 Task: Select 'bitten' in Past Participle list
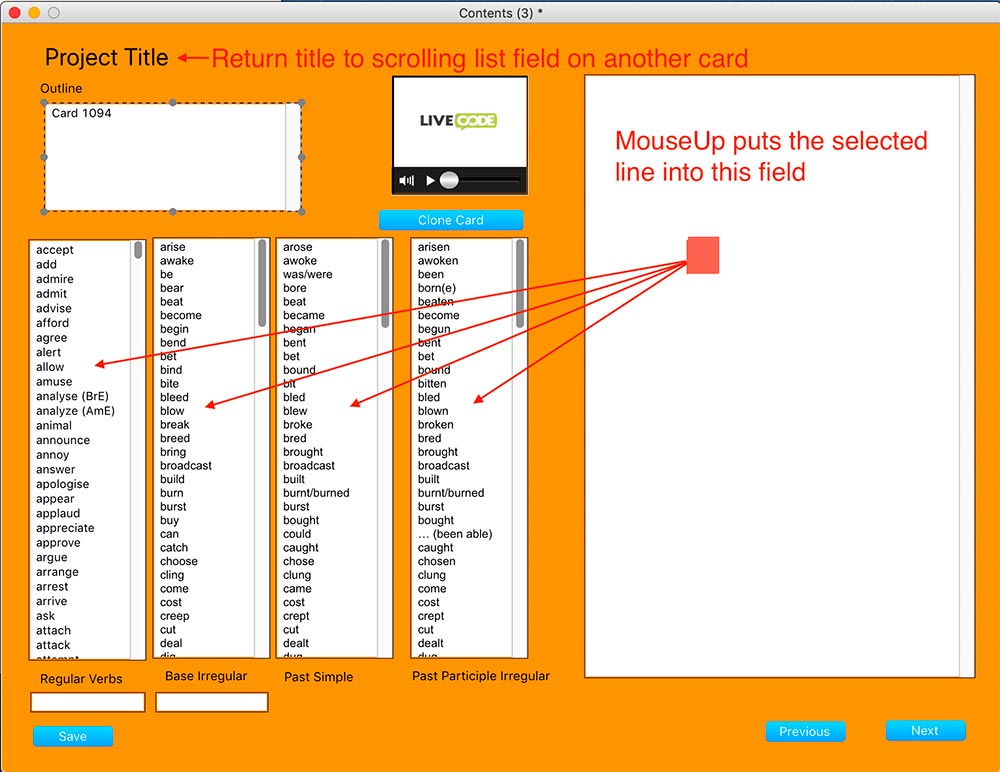[432, 383]
